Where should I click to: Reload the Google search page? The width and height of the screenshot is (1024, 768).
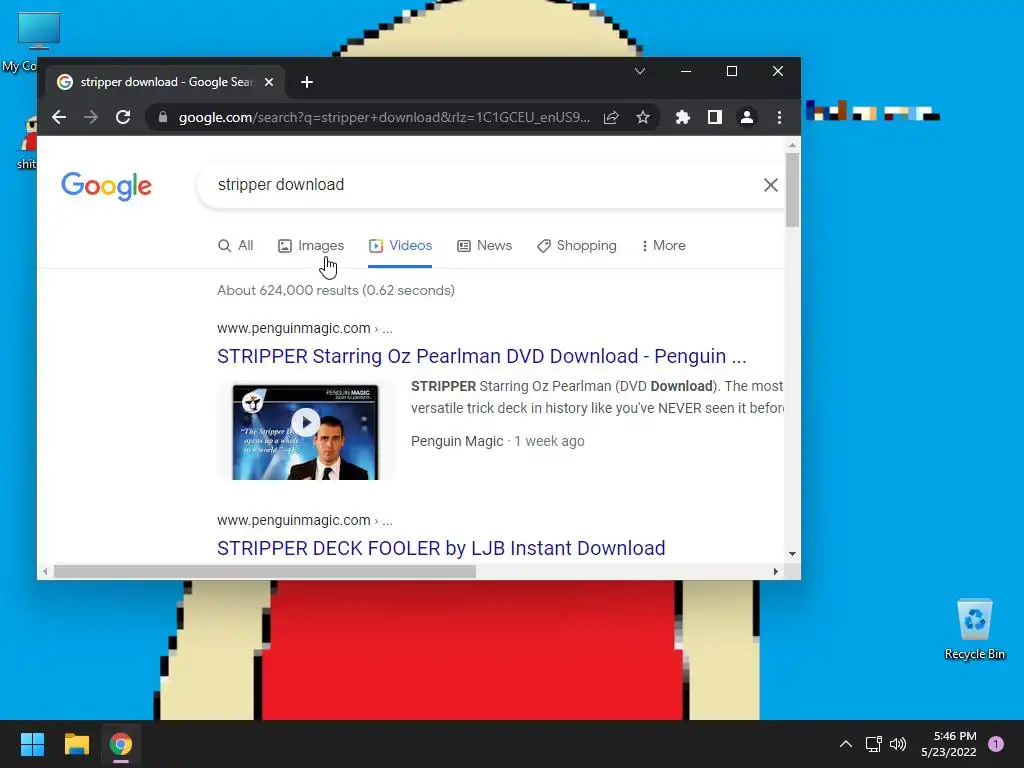click(x=123, y=118)
